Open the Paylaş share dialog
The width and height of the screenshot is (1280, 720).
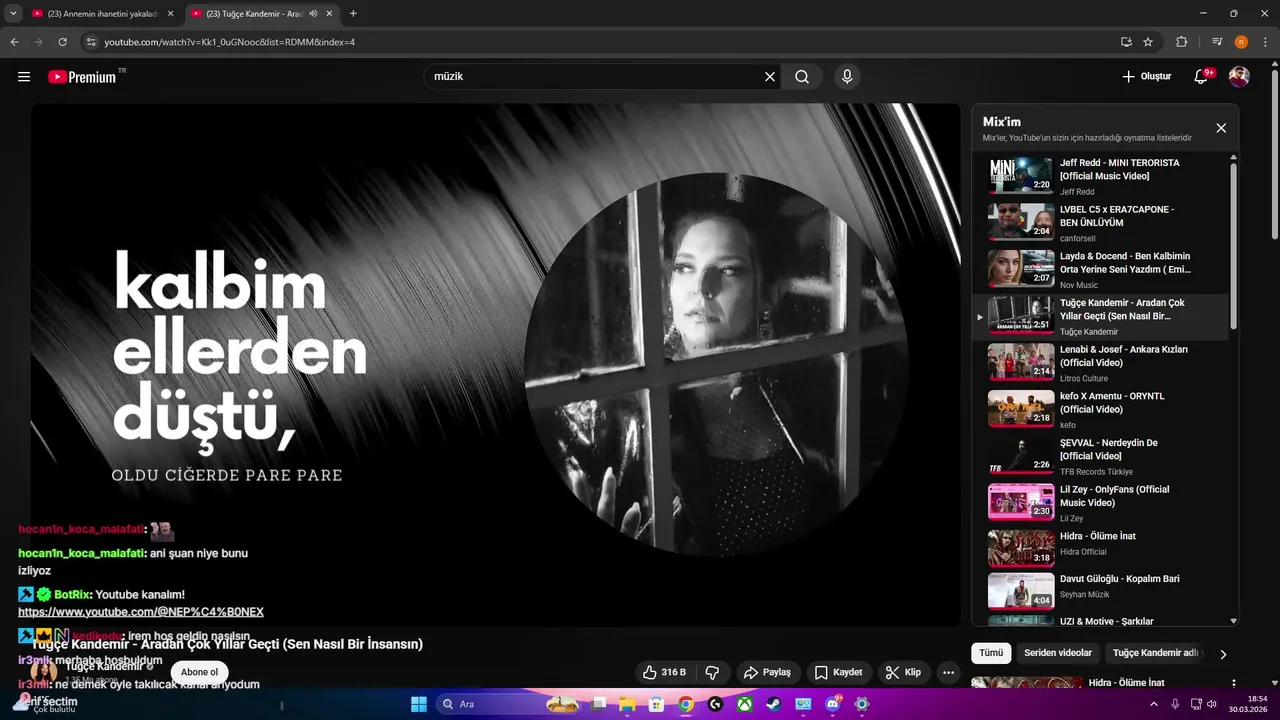click(x=767, y=673)
